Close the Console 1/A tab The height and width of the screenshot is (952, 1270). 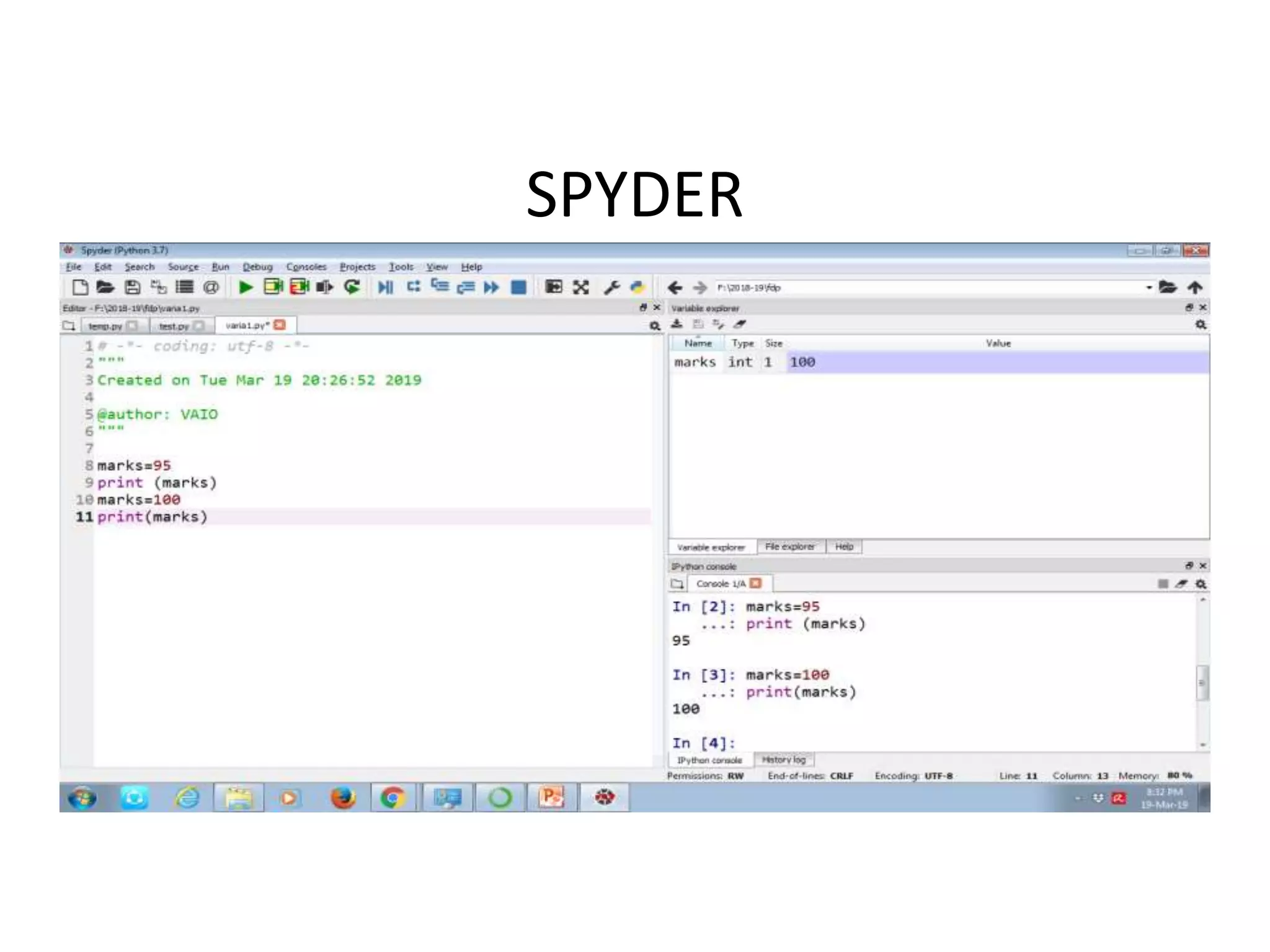(755, 583)
